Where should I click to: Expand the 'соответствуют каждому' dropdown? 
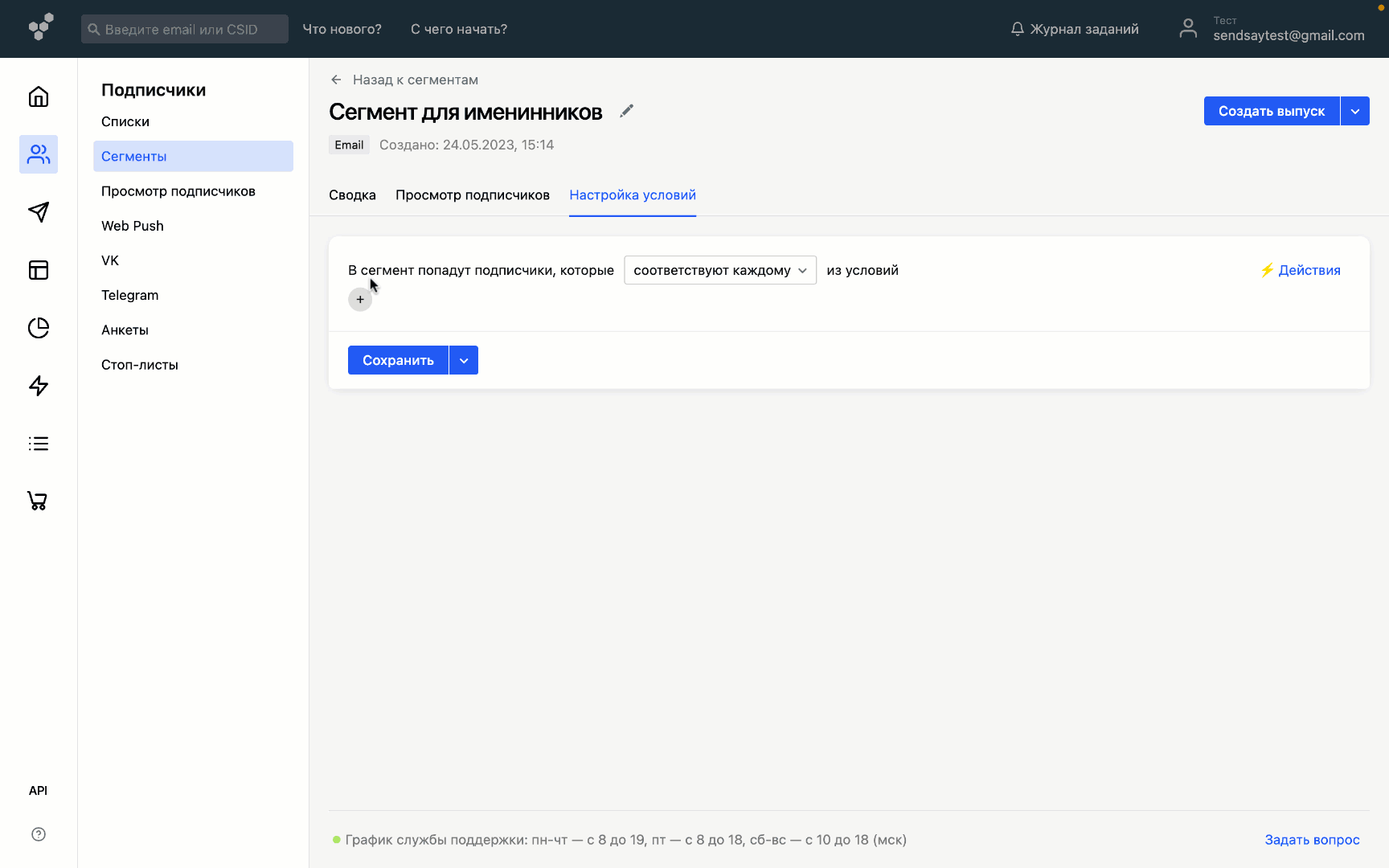[719, 270]
